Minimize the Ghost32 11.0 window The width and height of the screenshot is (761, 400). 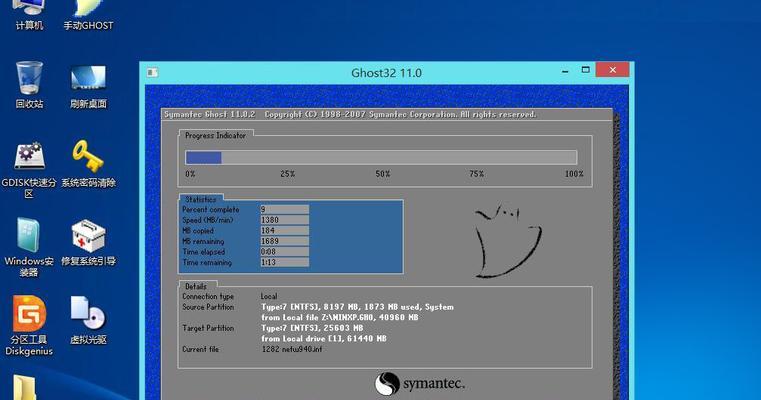pos(565,71)
